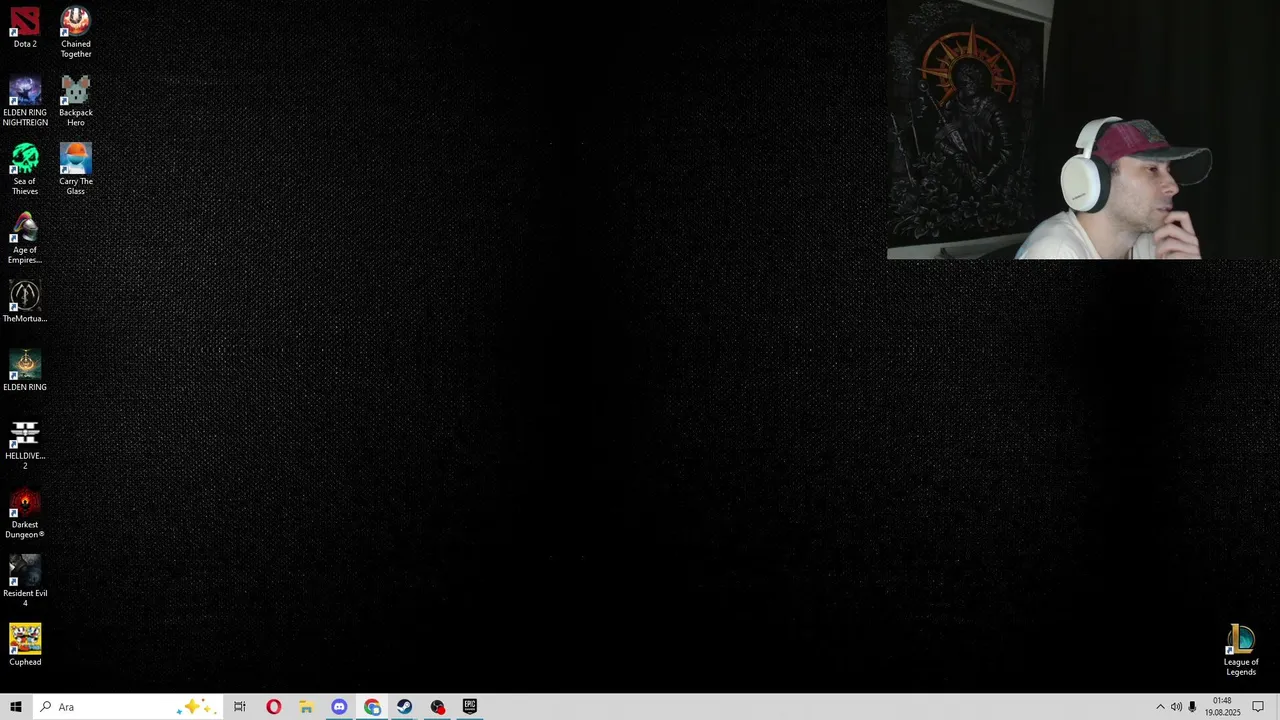Open Steam from the taskbar

(x=404, y=707)
